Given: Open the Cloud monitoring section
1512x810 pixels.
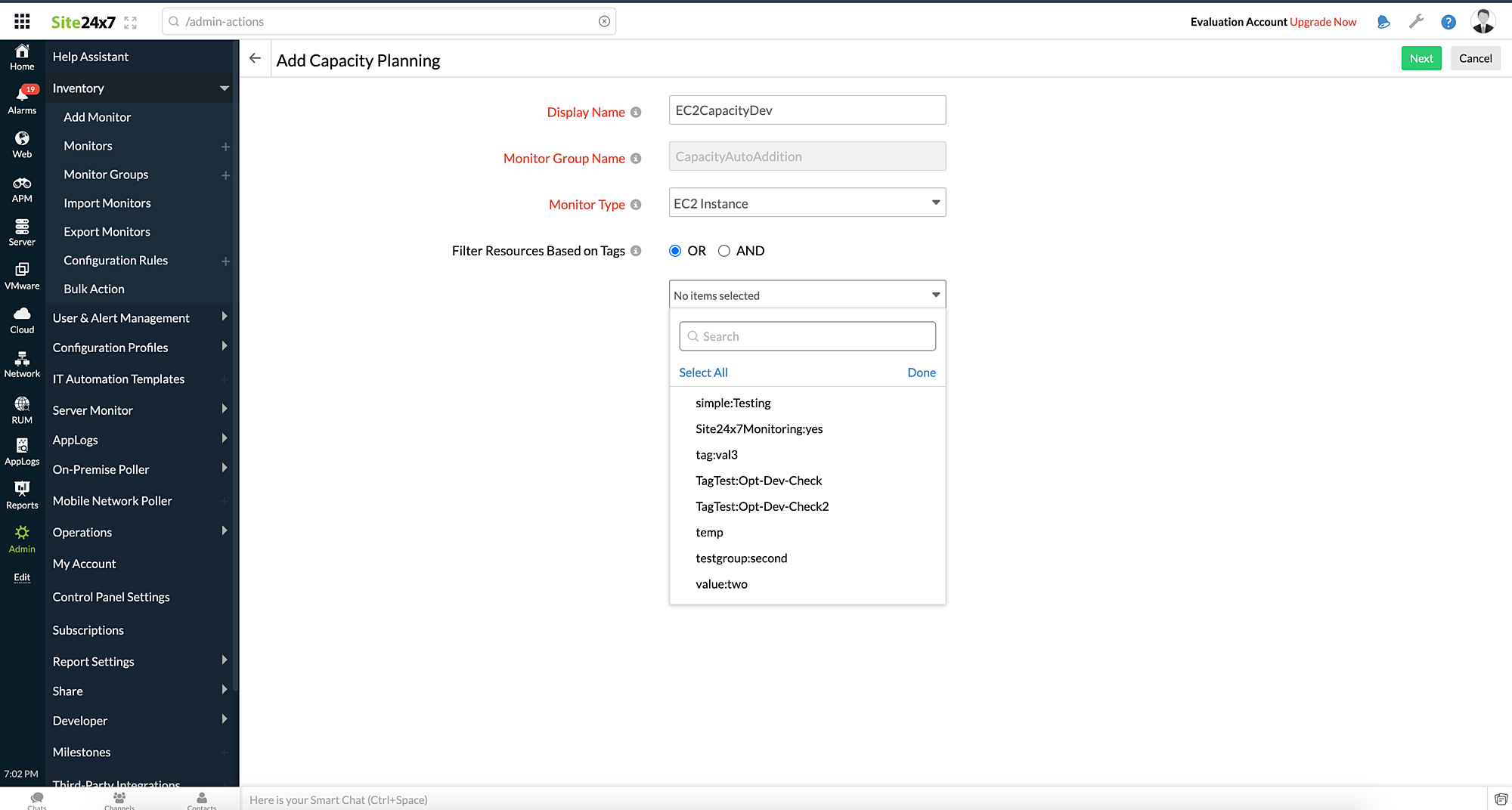Looking at the screenshot, I should coord(22,319).
